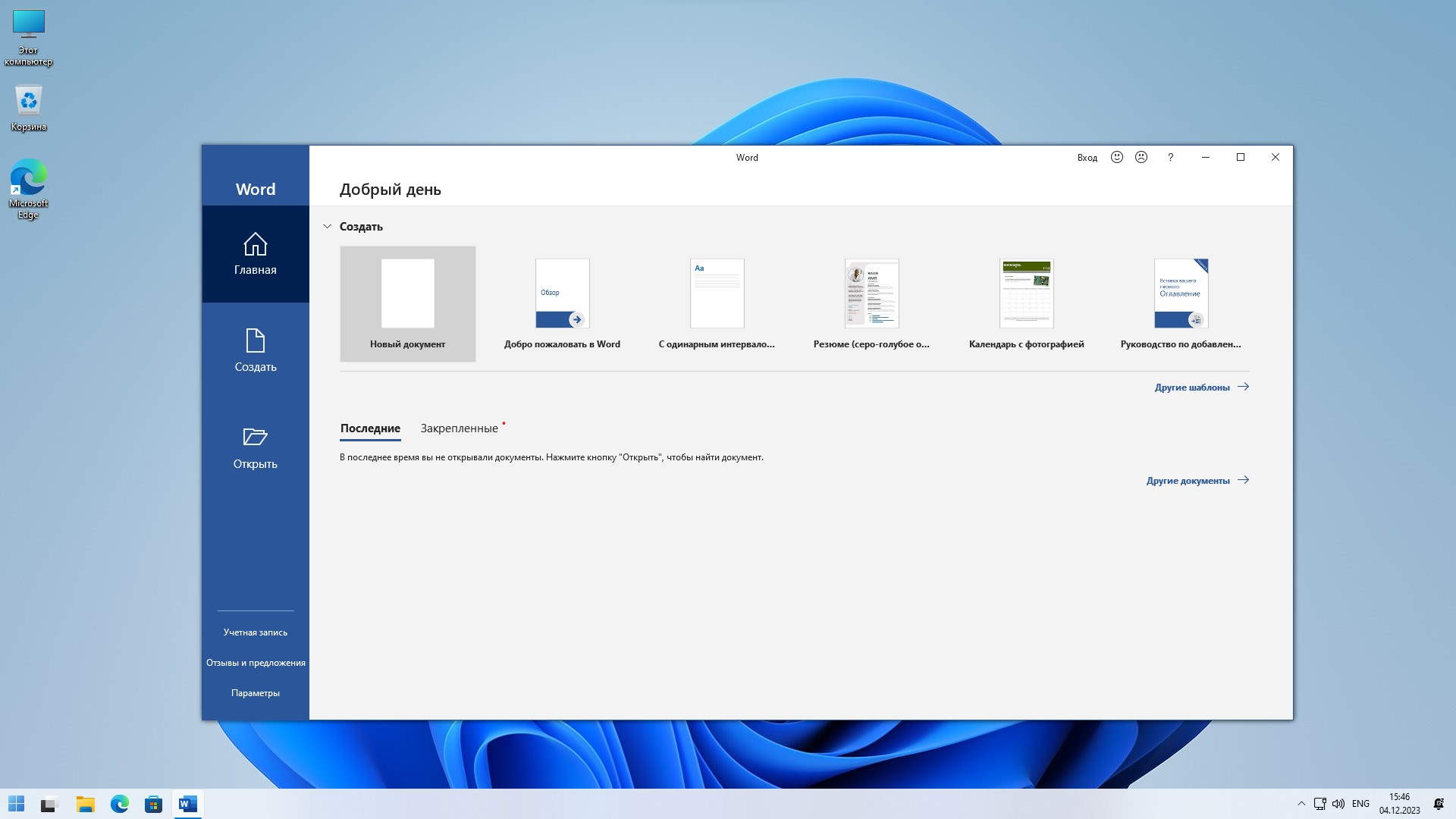Click the Открыть folder icon in sidebar

pos(255,438)
